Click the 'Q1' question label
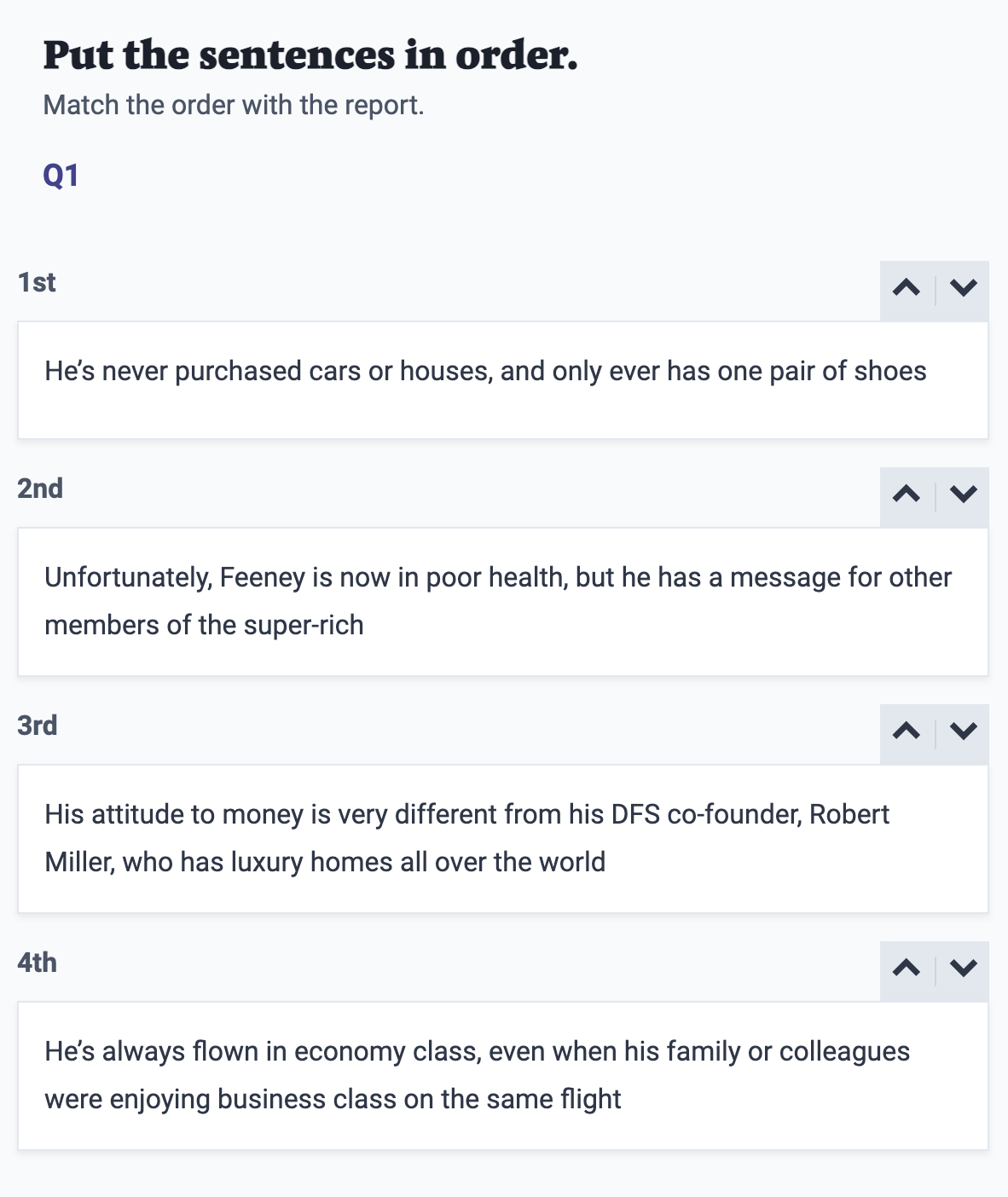Image resolution: width=1008 pixels, height=1197 pixels. pyautogui.click(x=61, y=176)
